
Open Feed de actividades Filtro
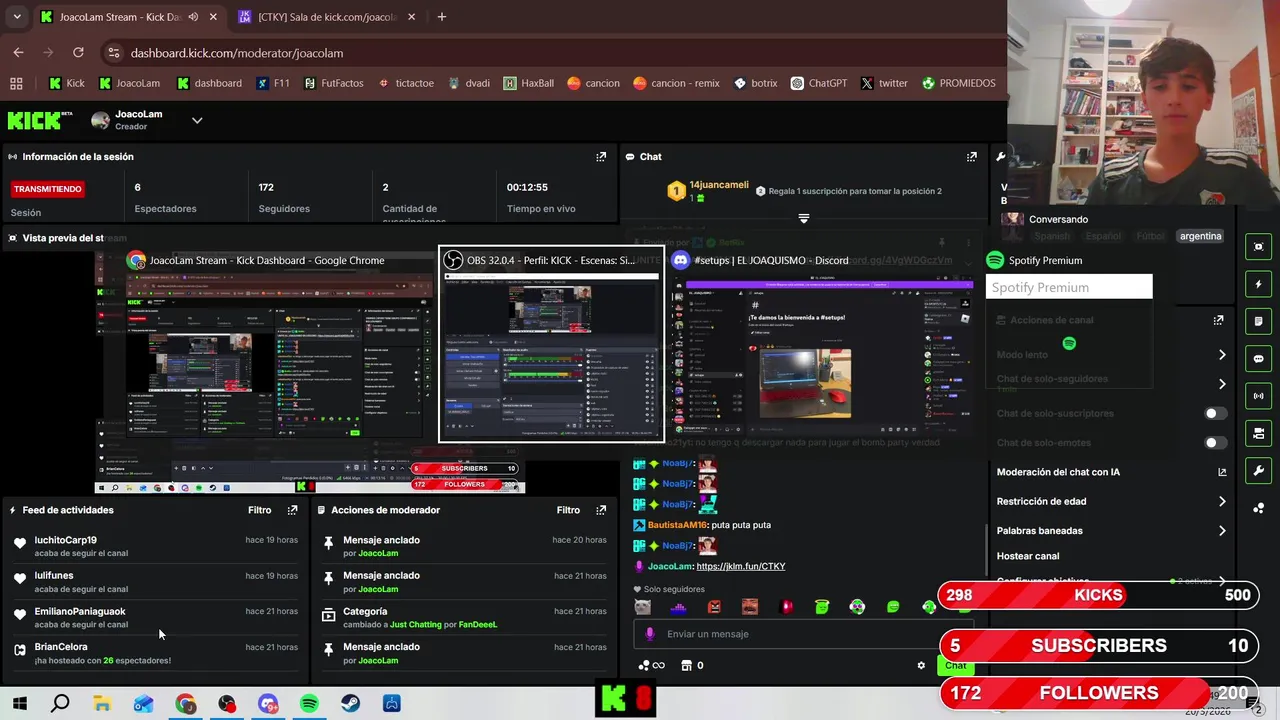point(259,510)
